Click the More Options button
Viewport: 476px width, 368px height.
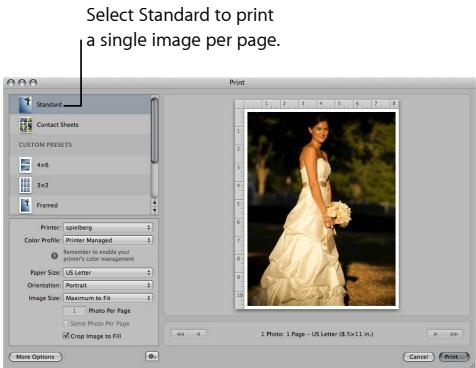pos(35,357)
